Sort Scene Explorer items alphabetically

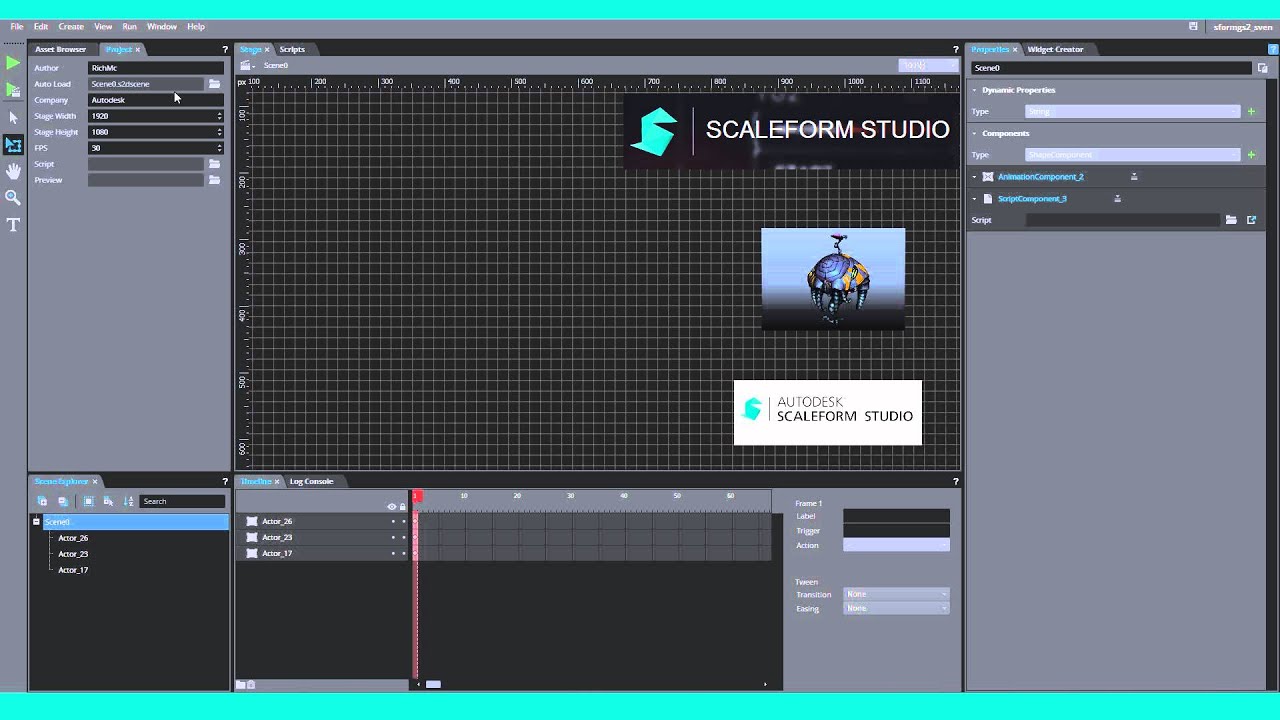point(128,501)
